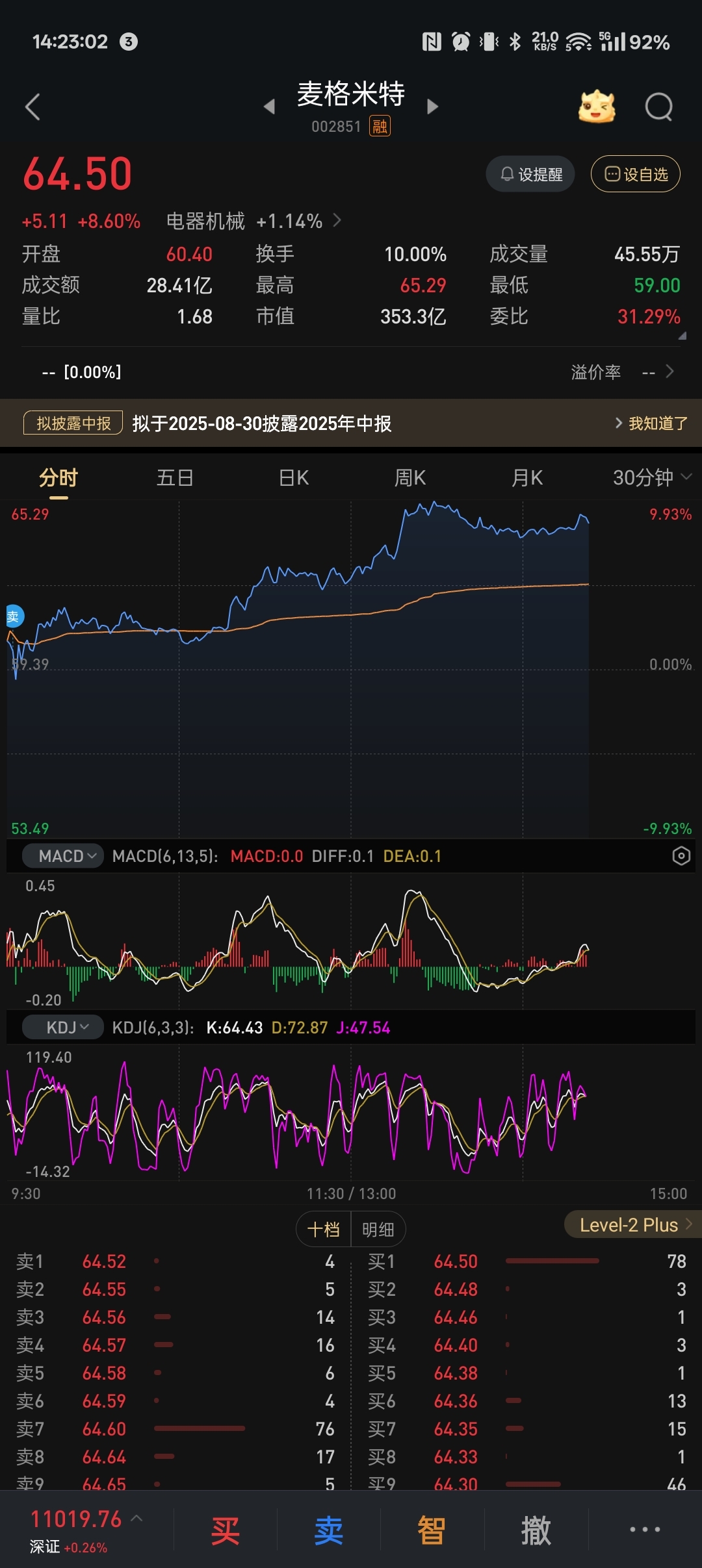This screenshot has width=702, height=1568.
Task: Tap the stock code 002851
Action: coord(336,126)
